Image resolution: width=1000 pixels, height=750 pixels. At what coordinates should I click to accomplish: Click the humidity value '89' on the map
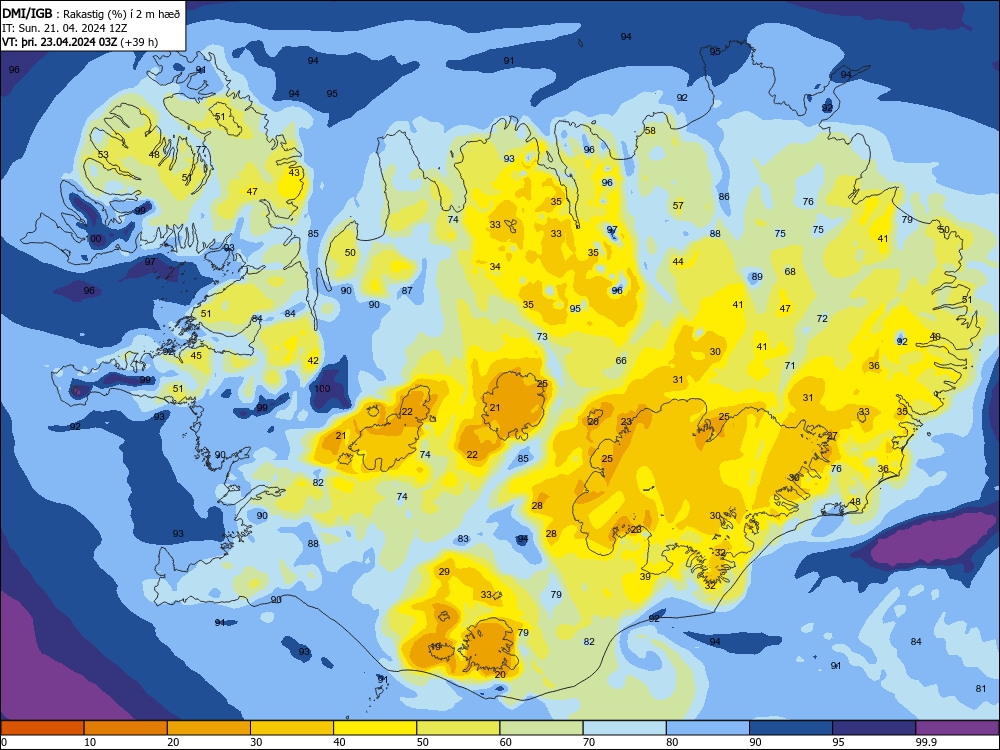pos(757,277)
